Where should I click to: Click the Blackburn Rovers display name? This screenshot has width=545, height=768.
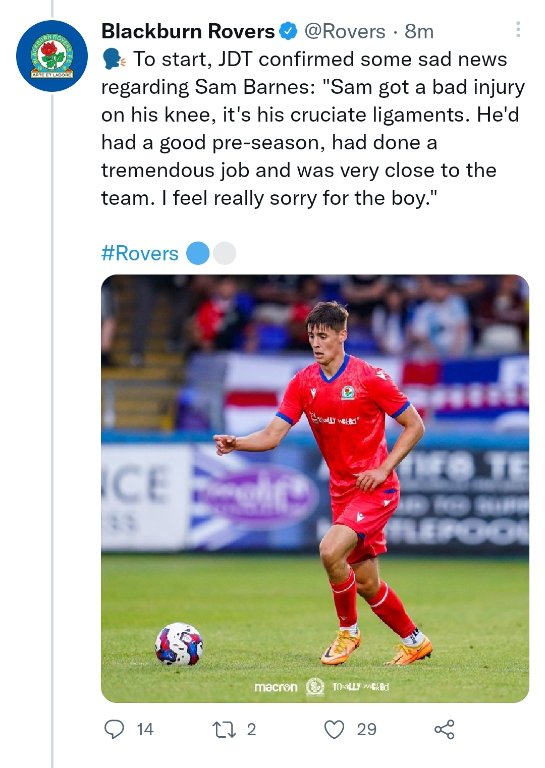point(188,31)
